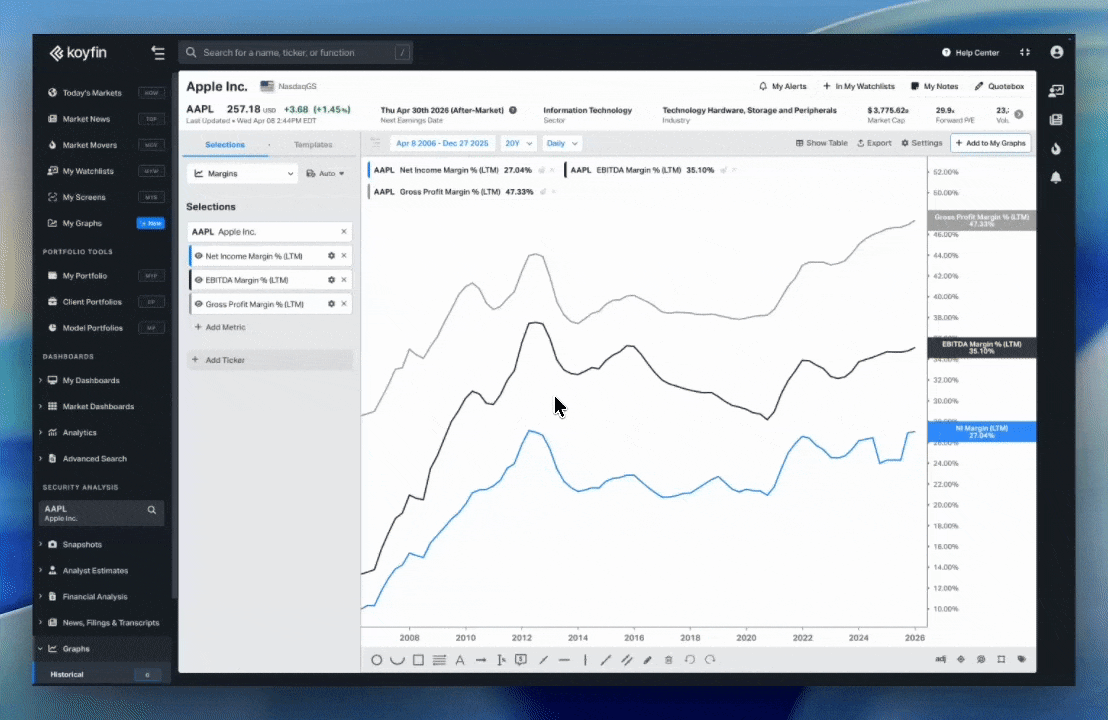Click the blue NI Margin axis label
Viewport: 1108px width, 720px height.
(981, 431)
